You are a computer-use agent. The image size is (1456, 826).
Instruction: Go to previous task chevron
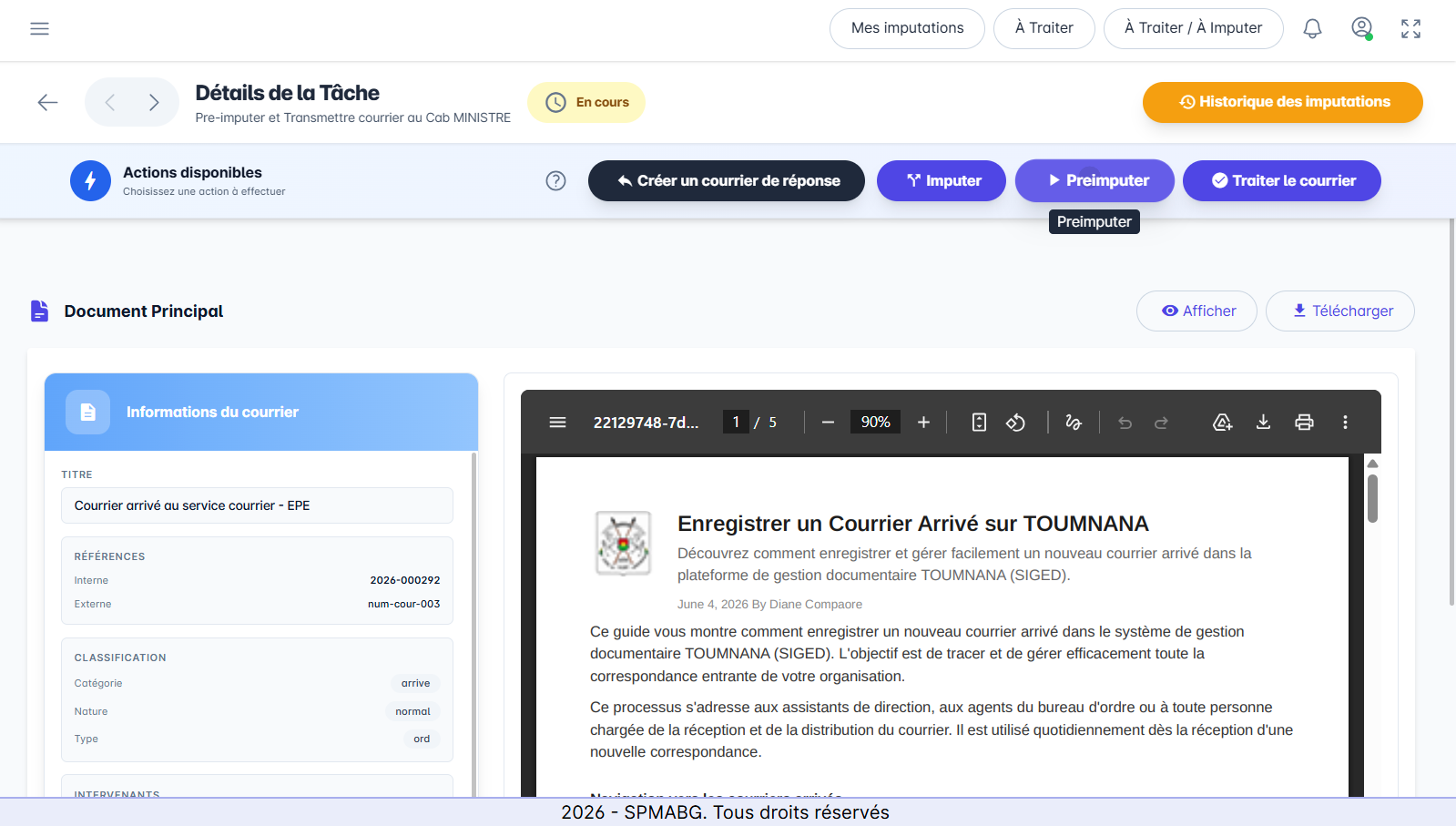point(110,102)
